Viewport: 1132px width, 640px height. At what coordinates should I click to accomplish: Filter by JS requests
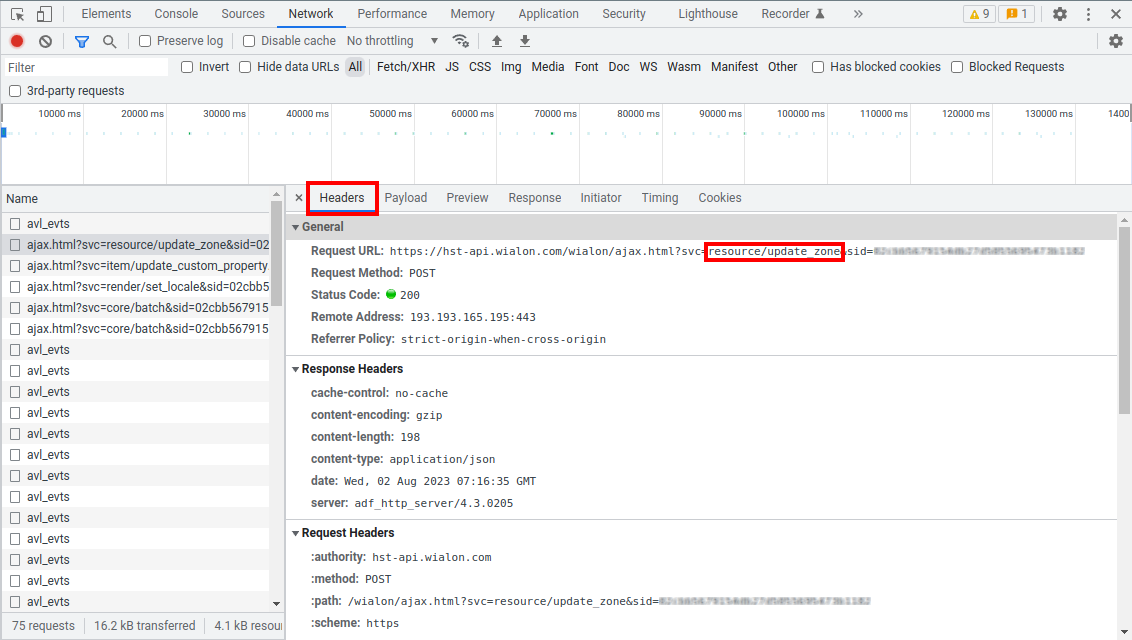point(452,67)
